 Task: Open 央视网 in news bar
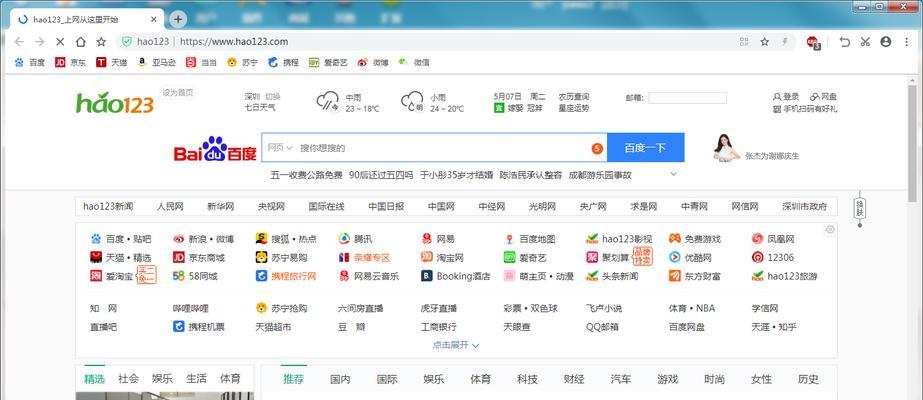(271, 206)
